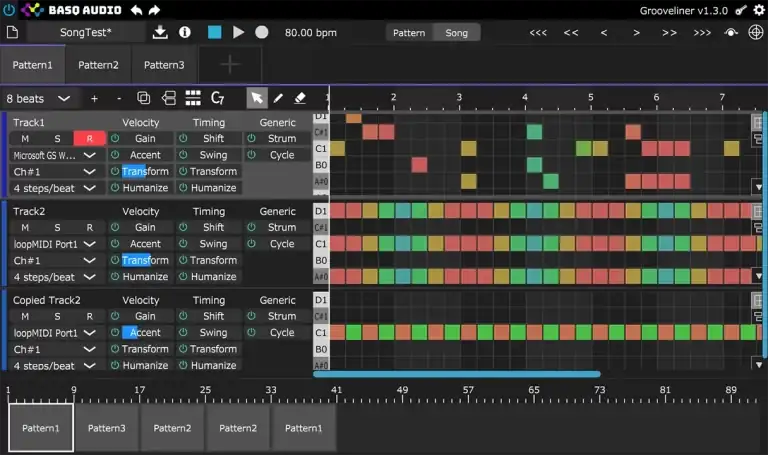
Task: Click the power icon in the title bar
Action: 9,10
